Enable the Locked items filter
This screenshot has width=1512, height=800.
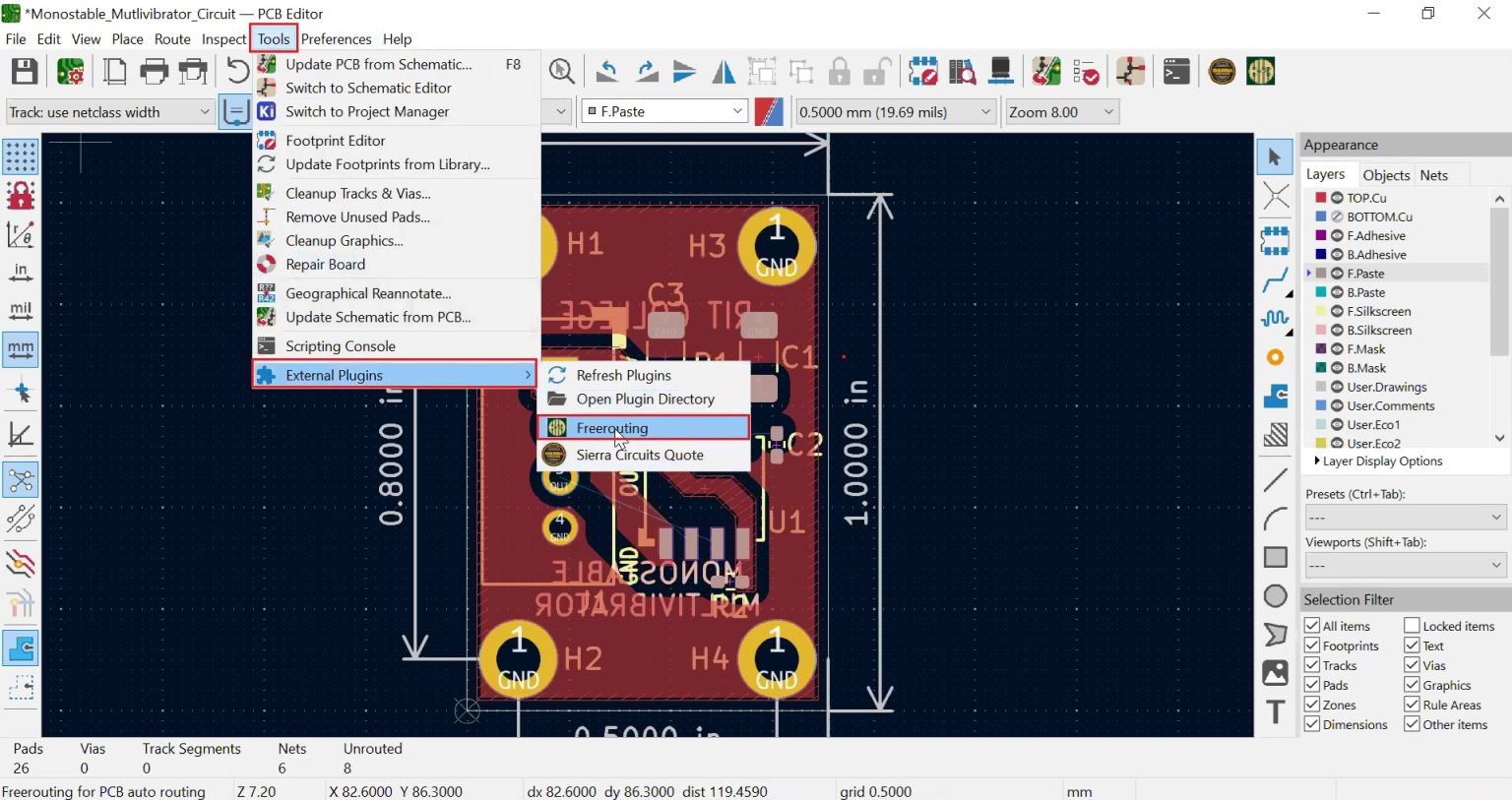tap(1411, 625)
